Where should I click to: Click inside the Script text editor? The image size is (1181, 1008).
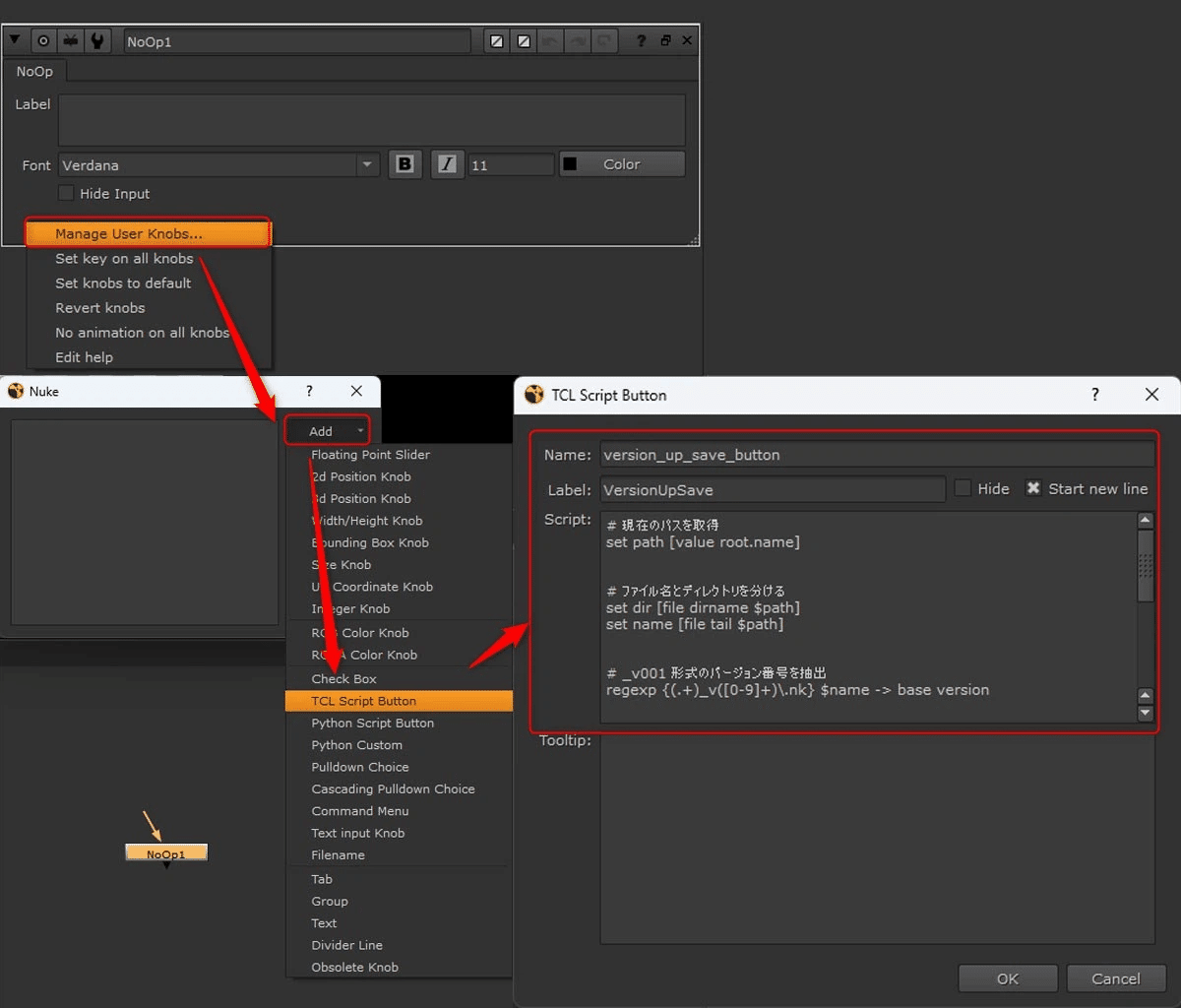[868, 617]
